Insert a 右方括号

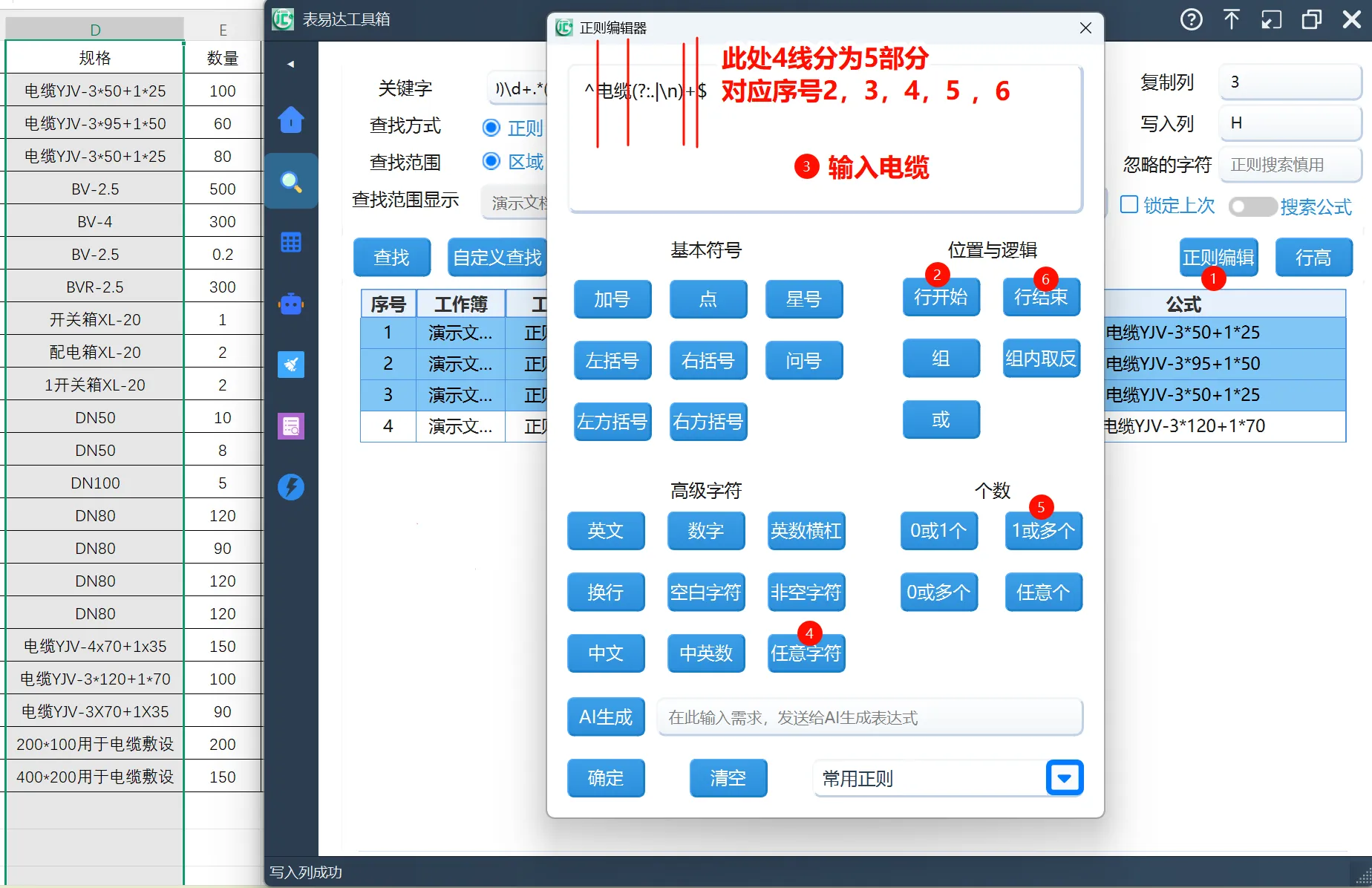(x=708, y=422)
